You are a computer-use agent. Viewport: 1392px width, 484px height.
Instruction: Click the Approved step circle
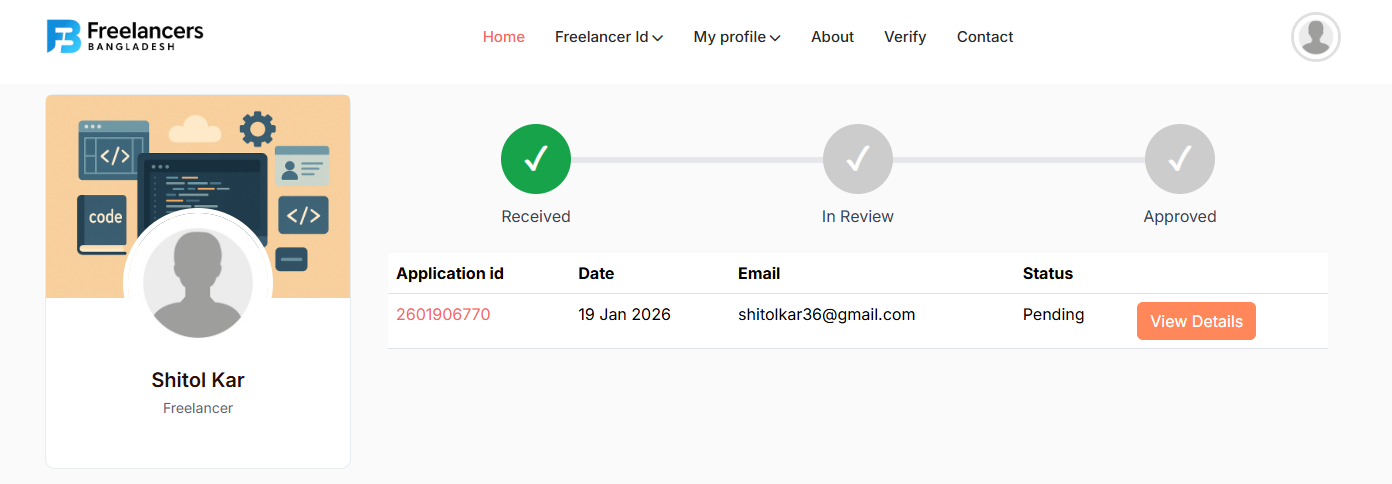coord(1179,159)
